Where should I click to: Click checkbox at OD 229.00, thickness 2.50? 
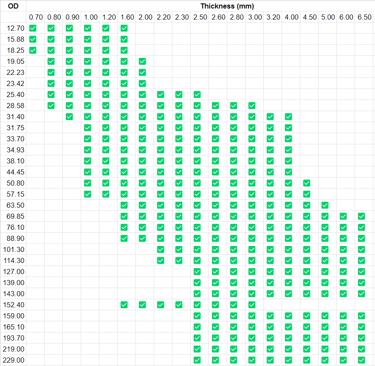coord(197,360)
